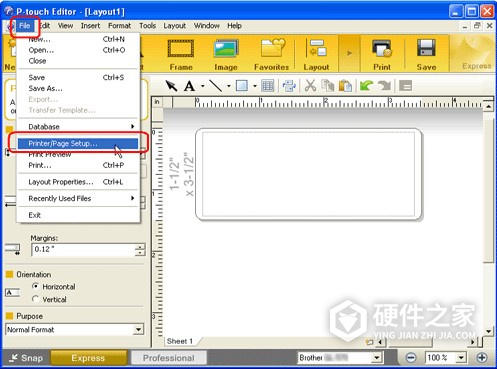The height and width of the screenshot is (369, 497).
Task: Increase margins with the up stepper
Action: (x=140, y=247)
